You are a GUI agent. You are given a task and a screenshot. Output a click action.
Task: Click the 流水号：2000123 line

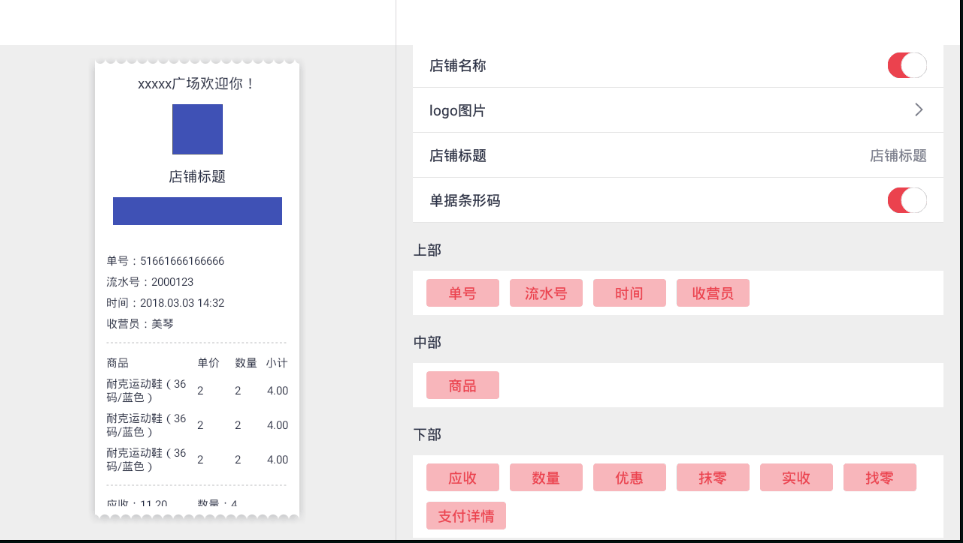pos(150,282)
